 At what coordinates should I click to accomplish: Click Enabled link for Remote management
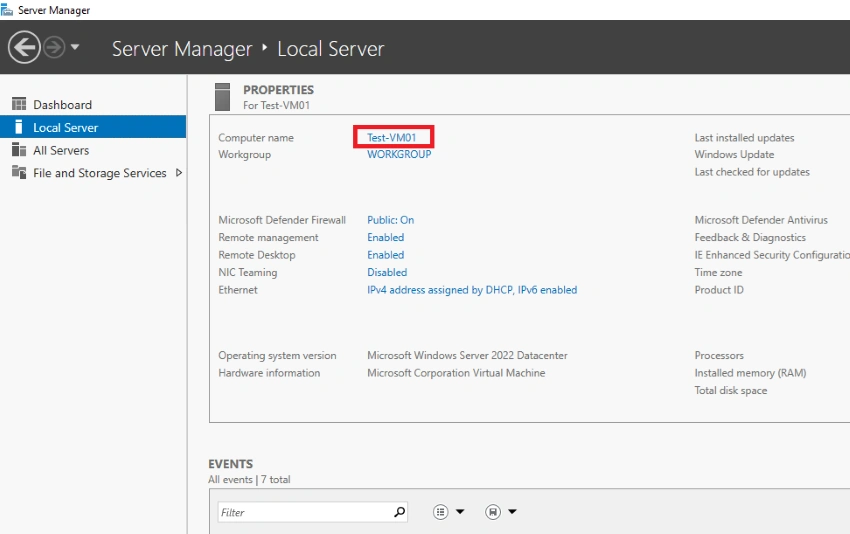tap(385, 237)
